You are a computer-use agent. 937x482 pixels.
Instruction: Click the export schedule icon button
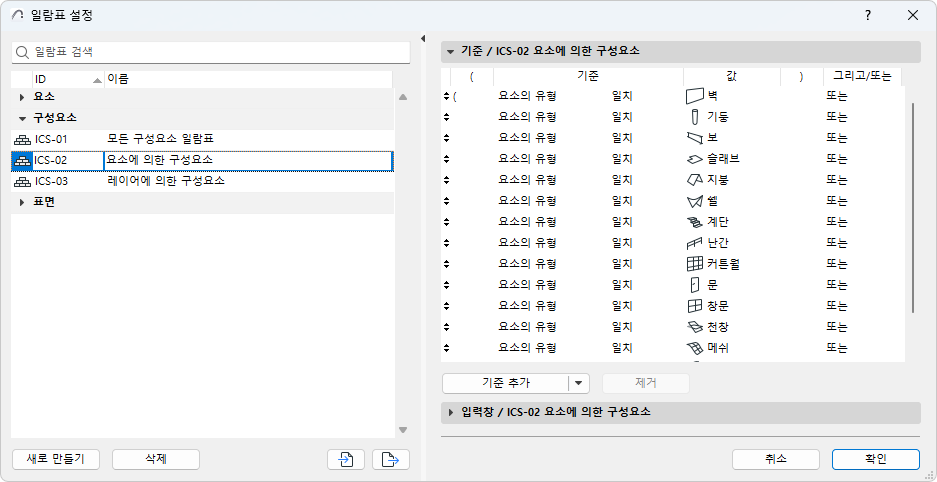click(x=391, y=459)
